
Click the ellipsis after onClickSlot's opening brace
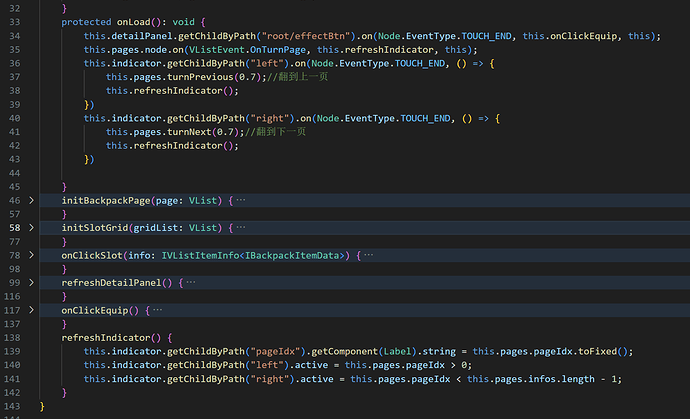pos(369,255)
